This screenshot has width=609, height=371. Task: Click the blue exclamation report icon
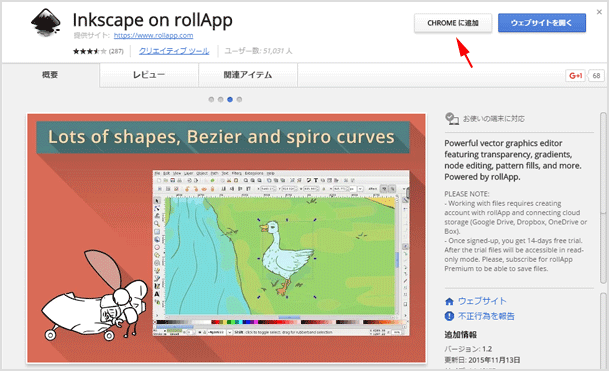click(x=449, y=316)
